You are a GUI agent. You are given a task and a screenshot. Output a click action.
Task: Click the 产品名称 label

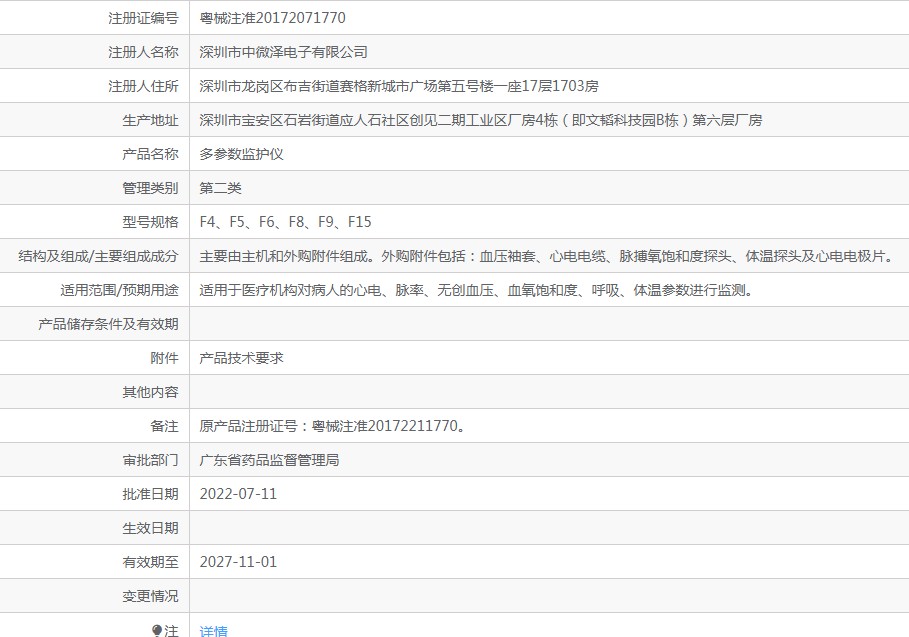(150, 154)
